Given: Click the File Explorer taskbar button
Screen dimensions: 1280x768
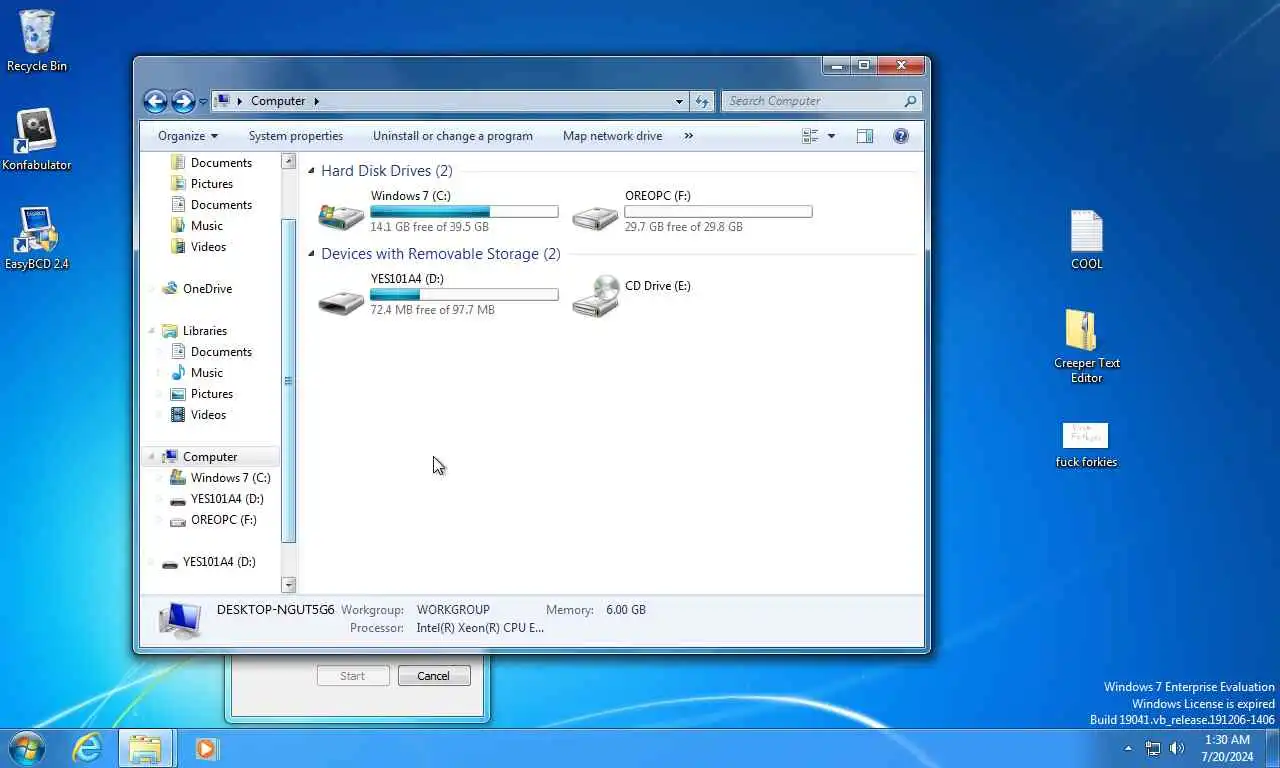Looking at the screenshot, I should [x=146, y=748].
